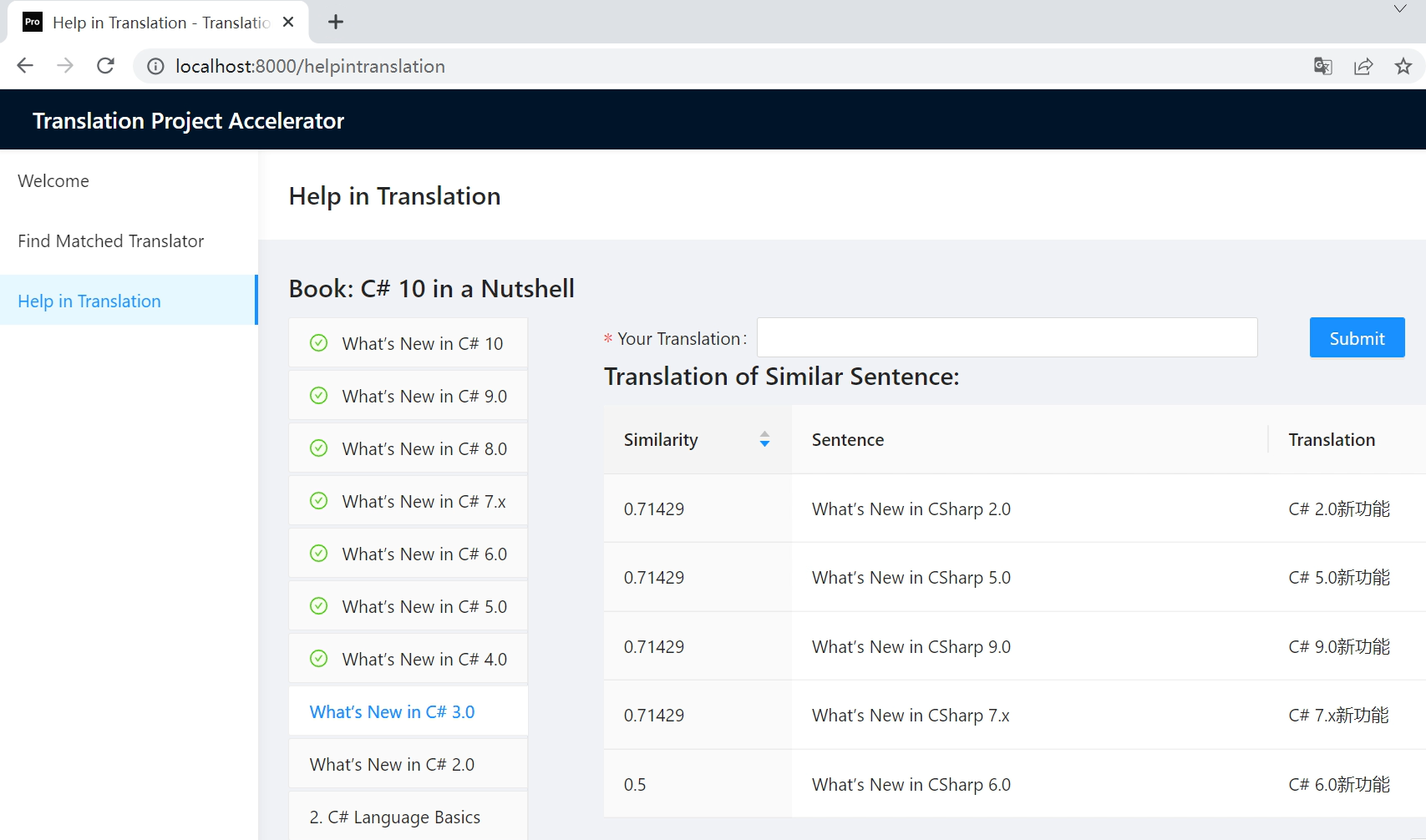Click similarity 0.71429 in CSharp 2.0 row
The image size is (1426, 840).
654,509
